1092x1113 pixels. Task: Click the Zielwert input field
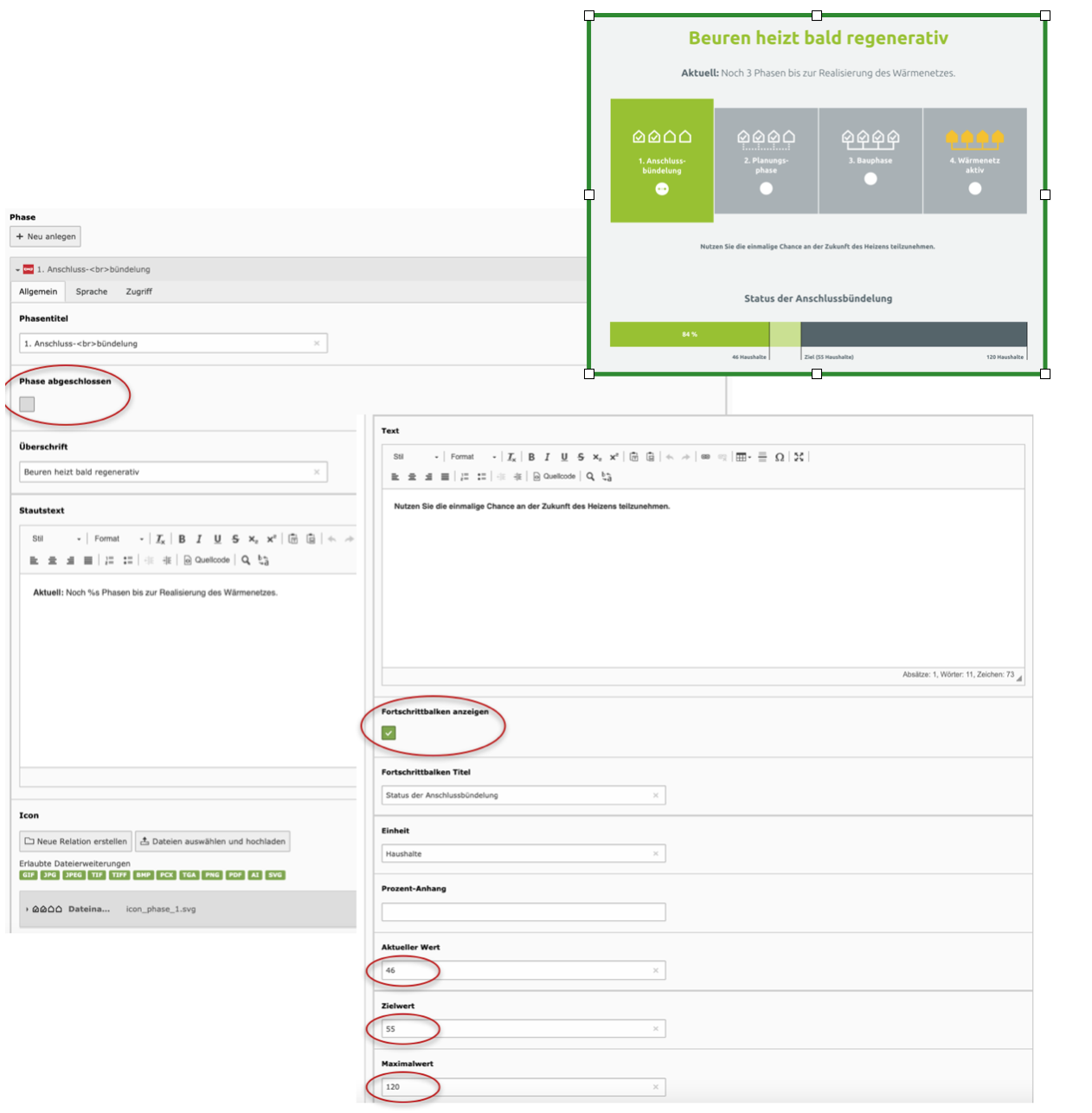click(x=519, y=1029)
